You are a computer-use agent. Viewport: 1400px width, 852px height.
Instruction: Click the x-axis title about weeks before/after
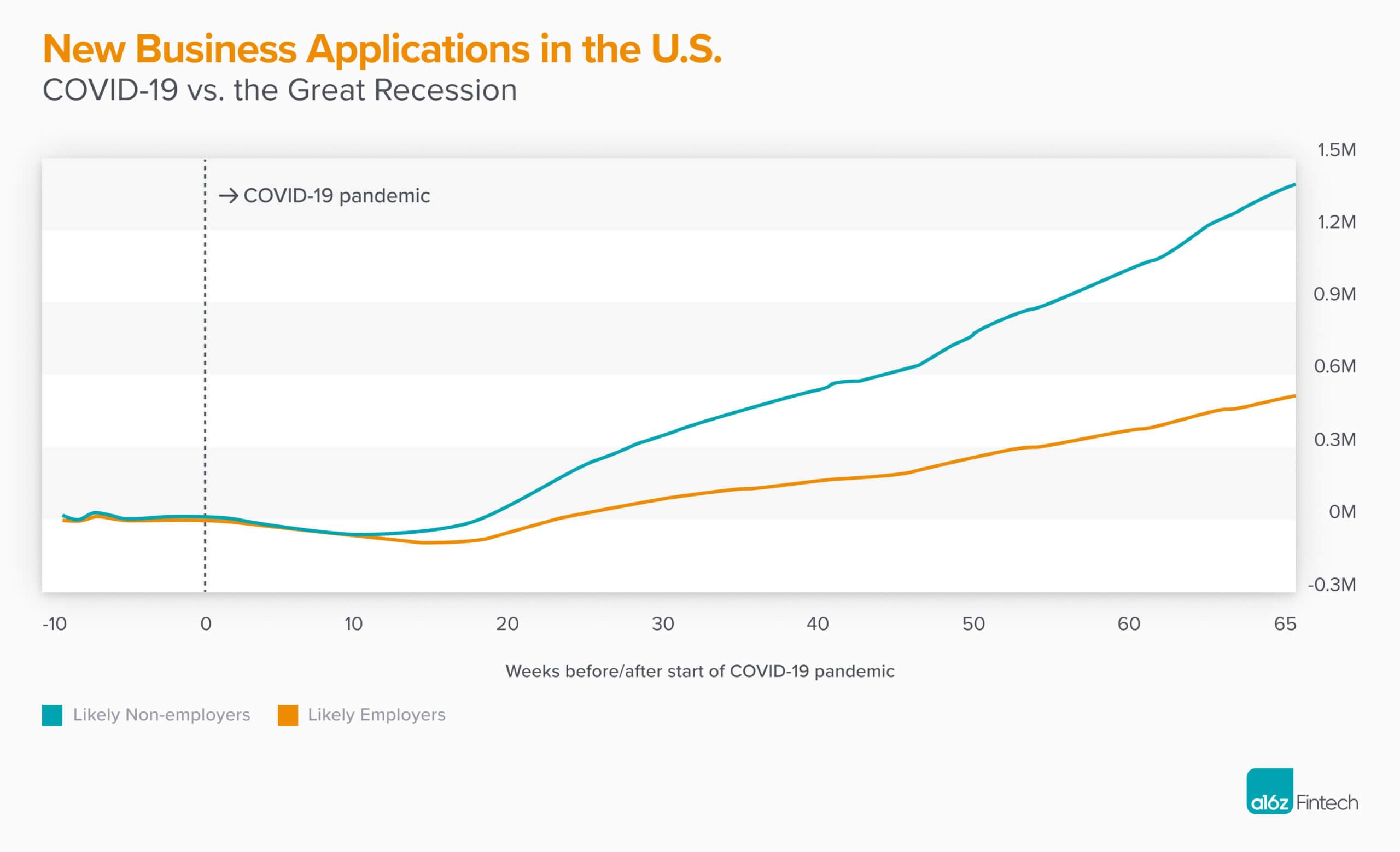700,672
